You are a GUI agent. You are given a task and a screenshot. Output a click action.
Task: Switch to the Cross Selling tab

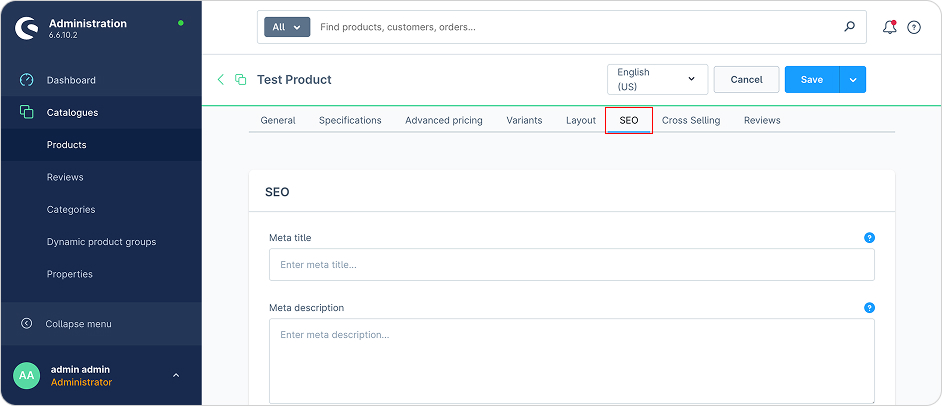click(x=691, y=120)
